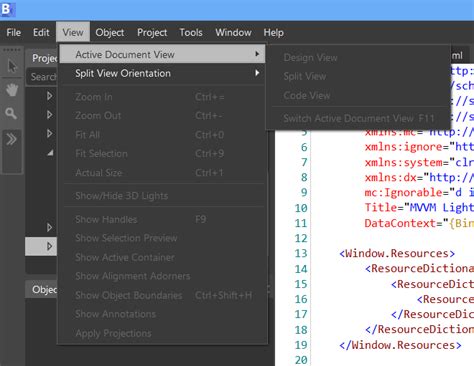Open the Project menu
Viewport: 474px width, 366px height.
(152, 33)
